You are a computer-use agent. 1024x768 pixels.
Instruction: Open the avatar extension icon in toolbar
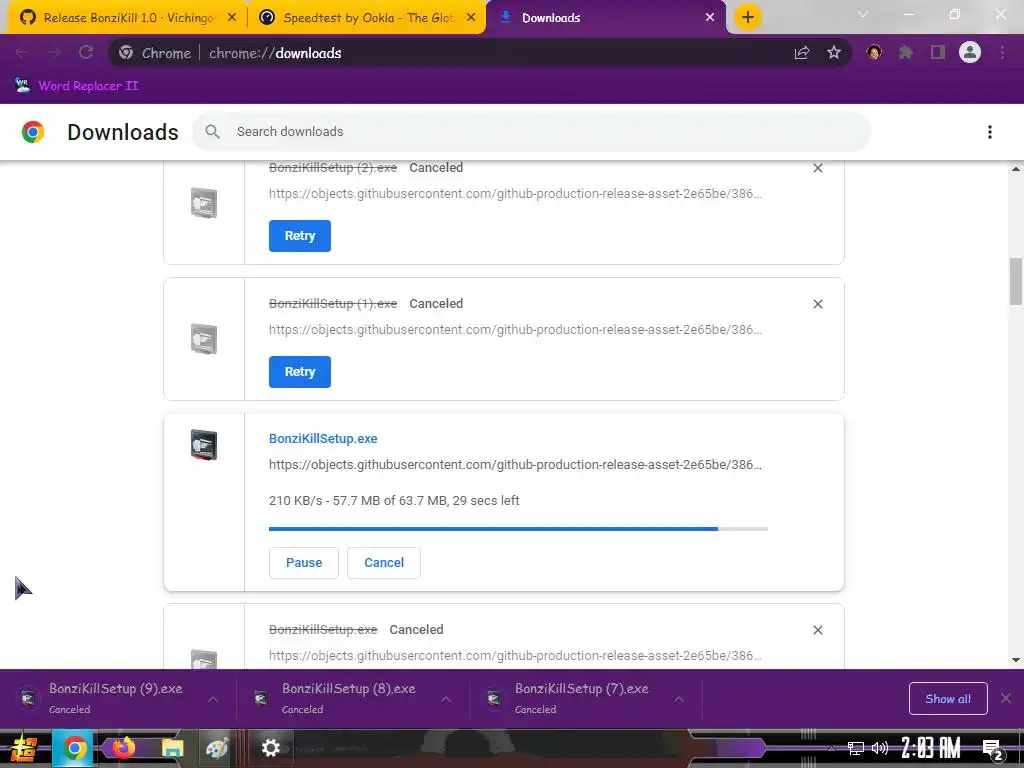(874, 52)
